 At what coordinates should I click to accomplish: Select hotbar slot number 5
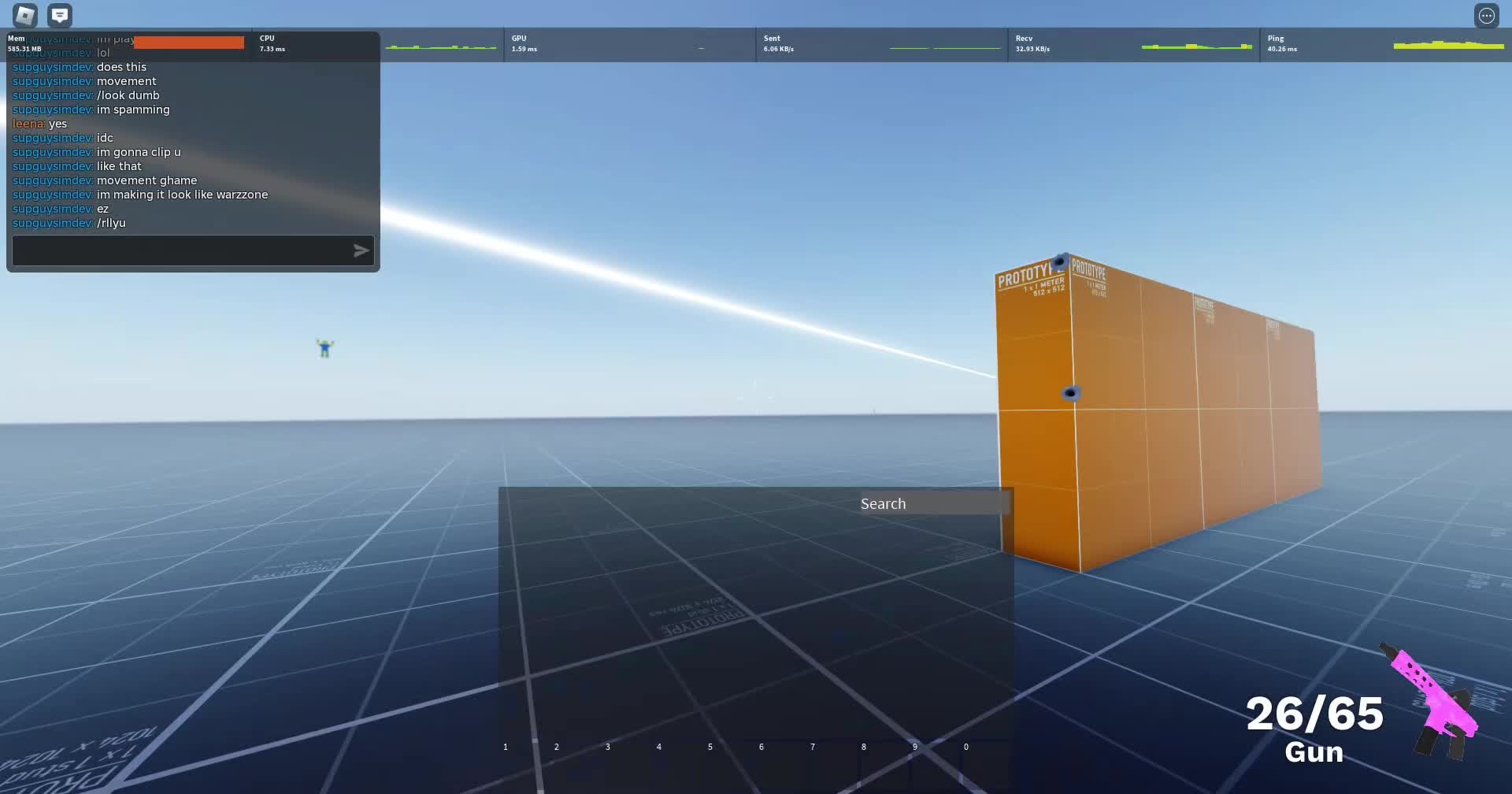tap(728, 764)
